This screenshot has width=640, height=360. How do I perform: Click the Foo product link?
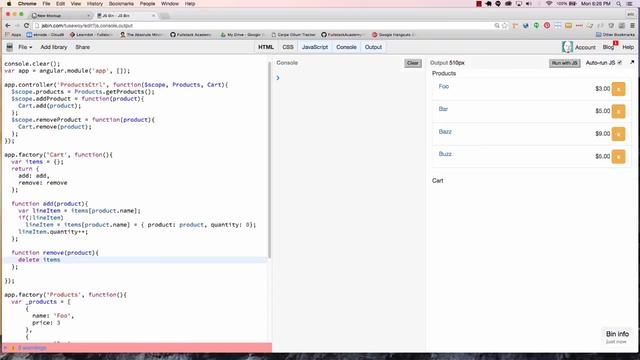[x=444, y=86]
